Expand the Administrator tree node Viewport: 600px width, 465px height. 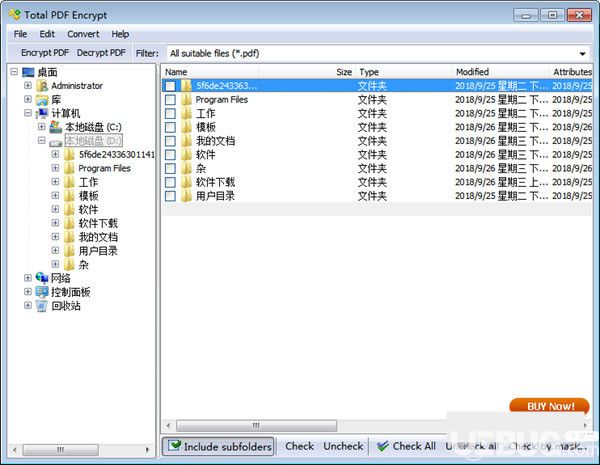tap(28, 85)
